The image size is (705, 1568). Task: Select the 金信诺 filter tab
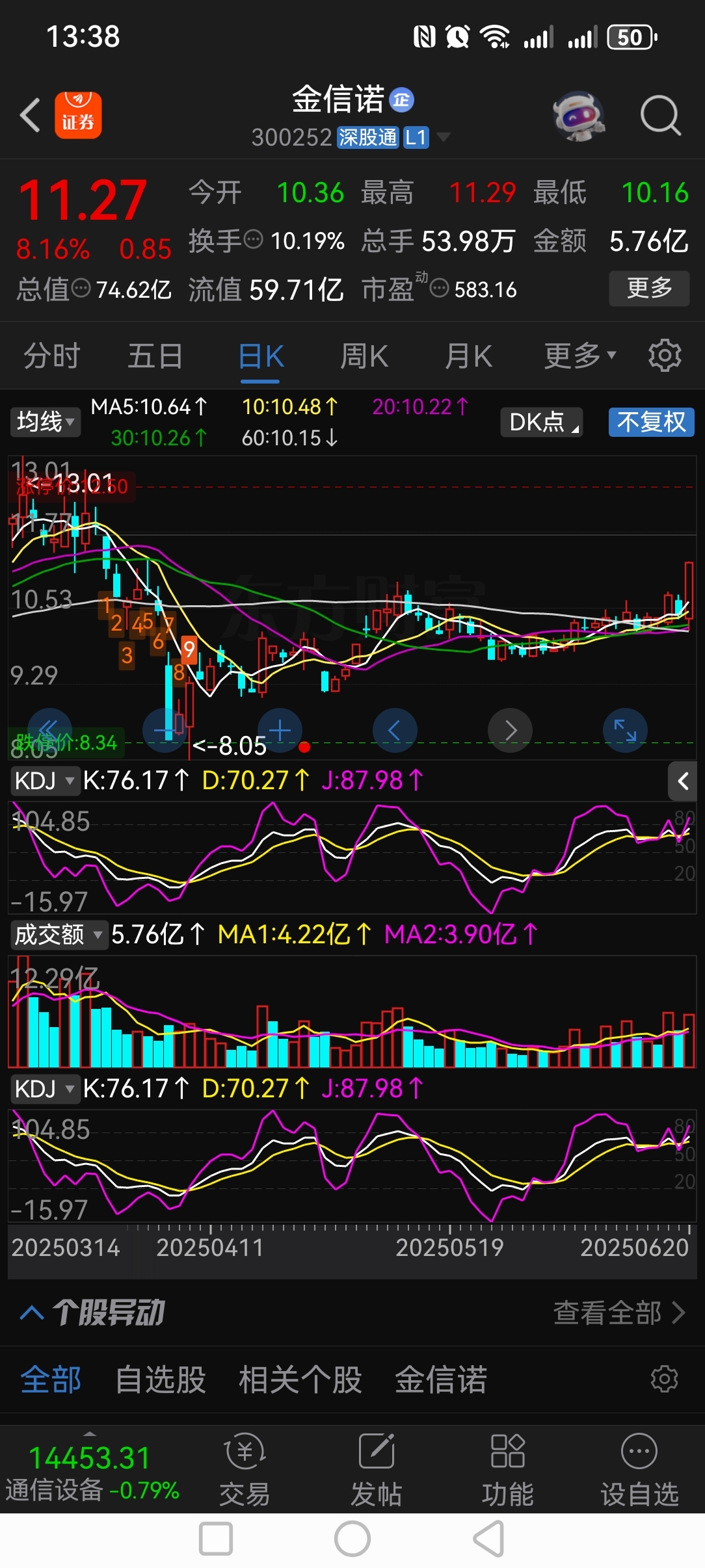(x=441, y=1379)
